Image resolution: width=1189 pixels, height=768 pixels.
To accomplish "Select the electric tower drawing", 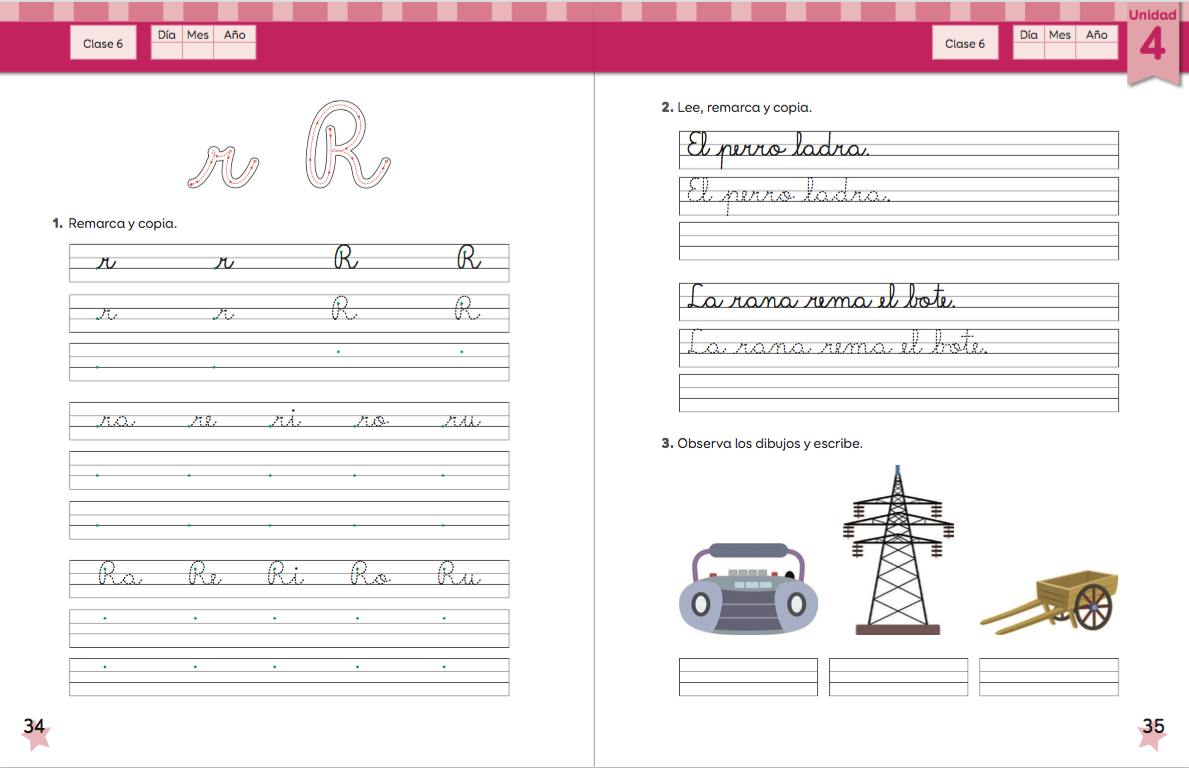I will pyautogui.click(x=897, y=550).
